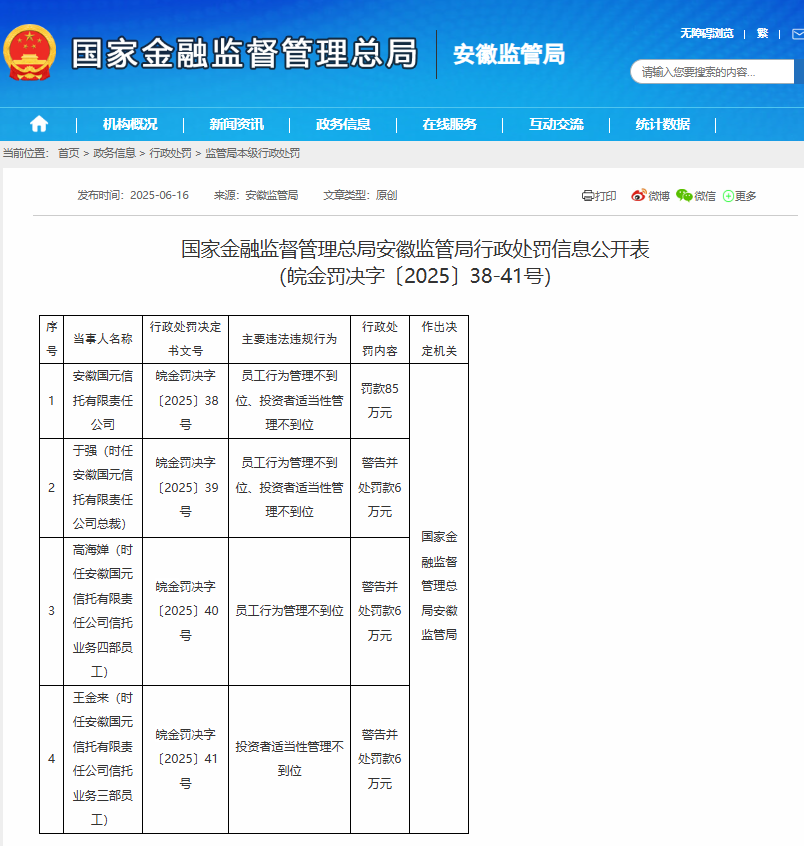Click the 行政处罚内容 column header
This screenshot has height=846, width=804.
pyautogui.click(x=380, y=339)
